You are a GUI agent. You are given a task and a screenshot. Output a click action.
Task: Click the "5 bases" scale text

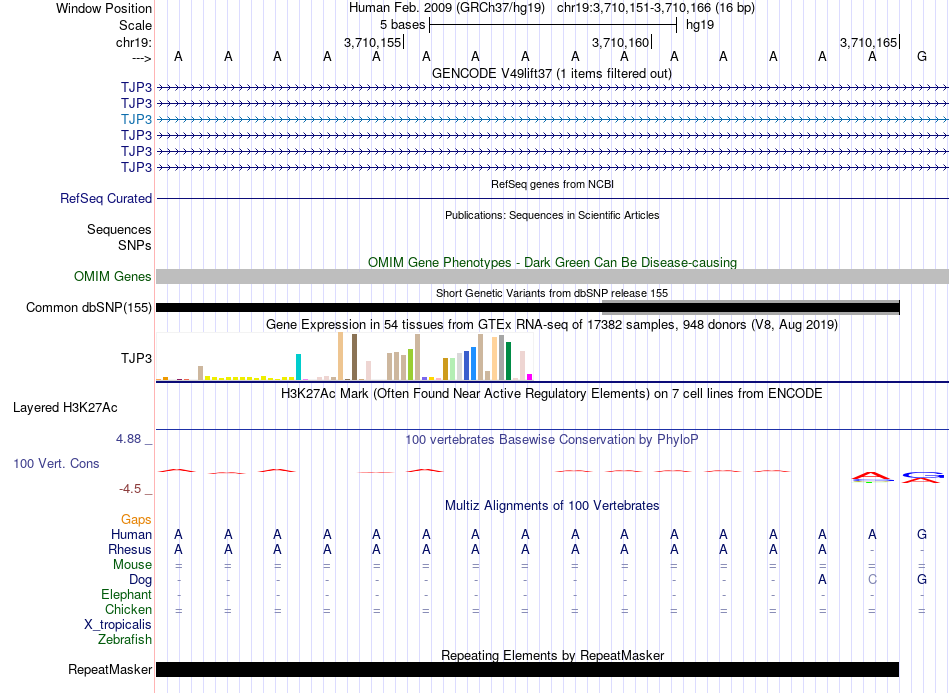point(402,25)
